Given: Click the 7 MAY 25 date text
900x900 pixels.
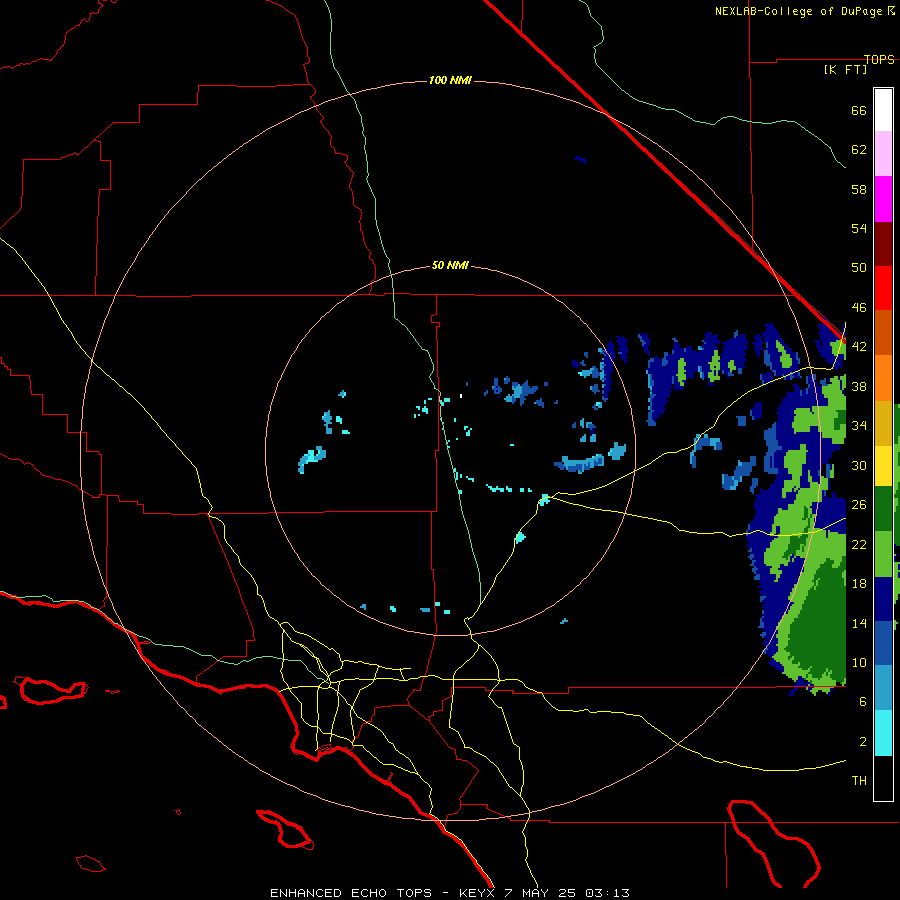Looking at the screenshot, I should 542,893.
